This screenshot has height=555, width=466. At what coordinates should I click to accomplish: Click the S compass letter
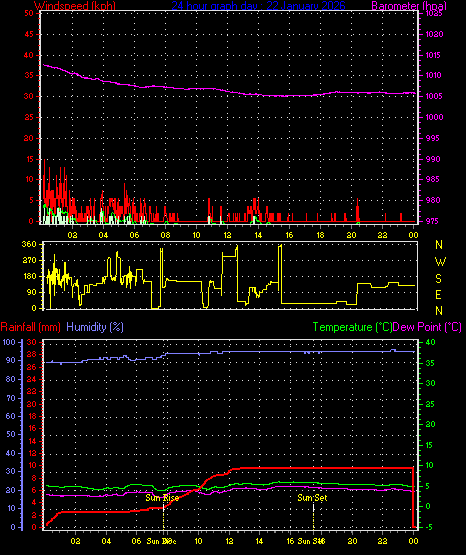[x=438, y=279]
